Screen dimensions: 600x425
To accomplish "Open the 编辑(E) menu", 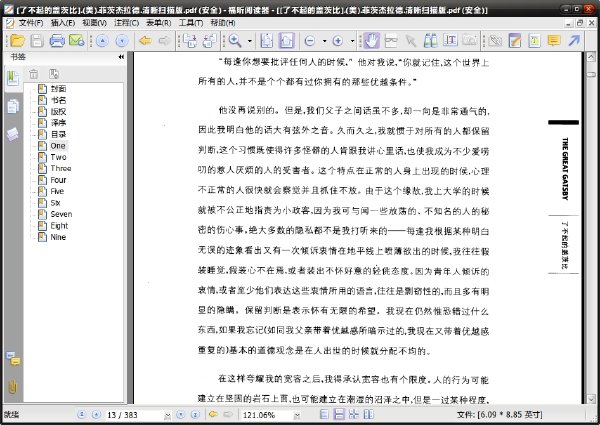I will pos(63,23).
